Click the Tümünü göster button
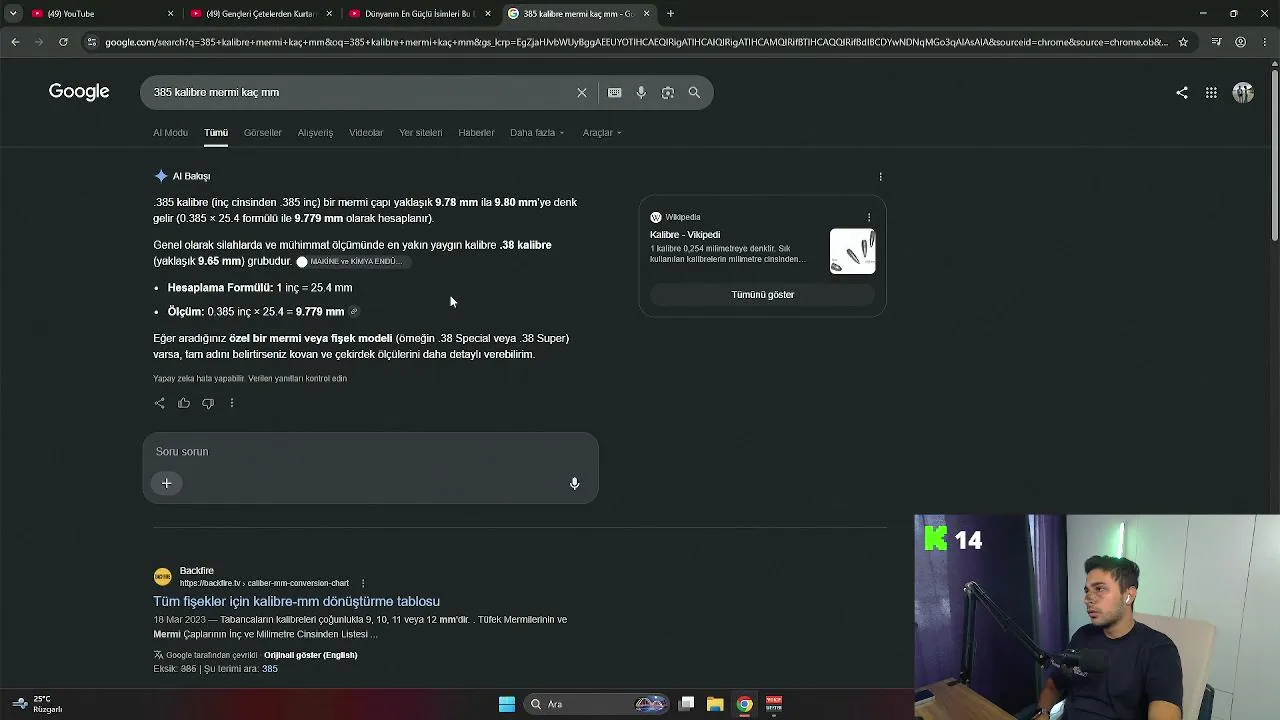Viewport: 1280px width, 720px height. pyautogui.click(x=763, y=295)
